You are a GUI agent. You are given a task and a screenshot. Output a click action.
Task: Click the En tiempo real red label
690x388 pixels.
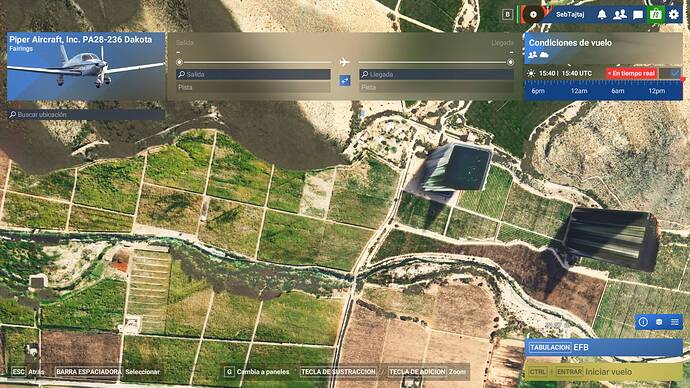point(631,73)
